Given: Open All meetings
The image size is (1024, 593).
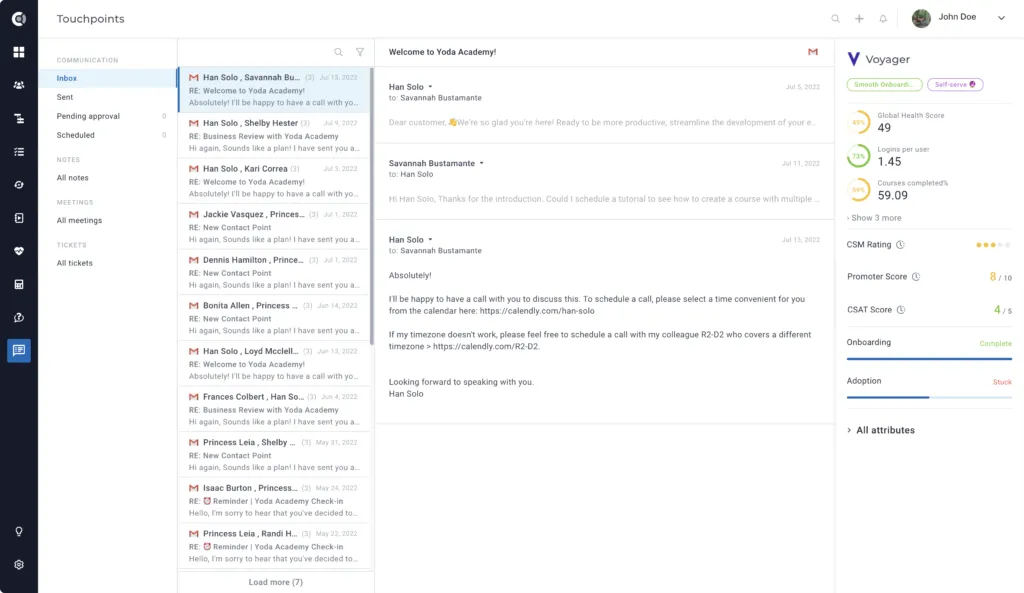Looking at the screenshot, I should tap(79, 221).
